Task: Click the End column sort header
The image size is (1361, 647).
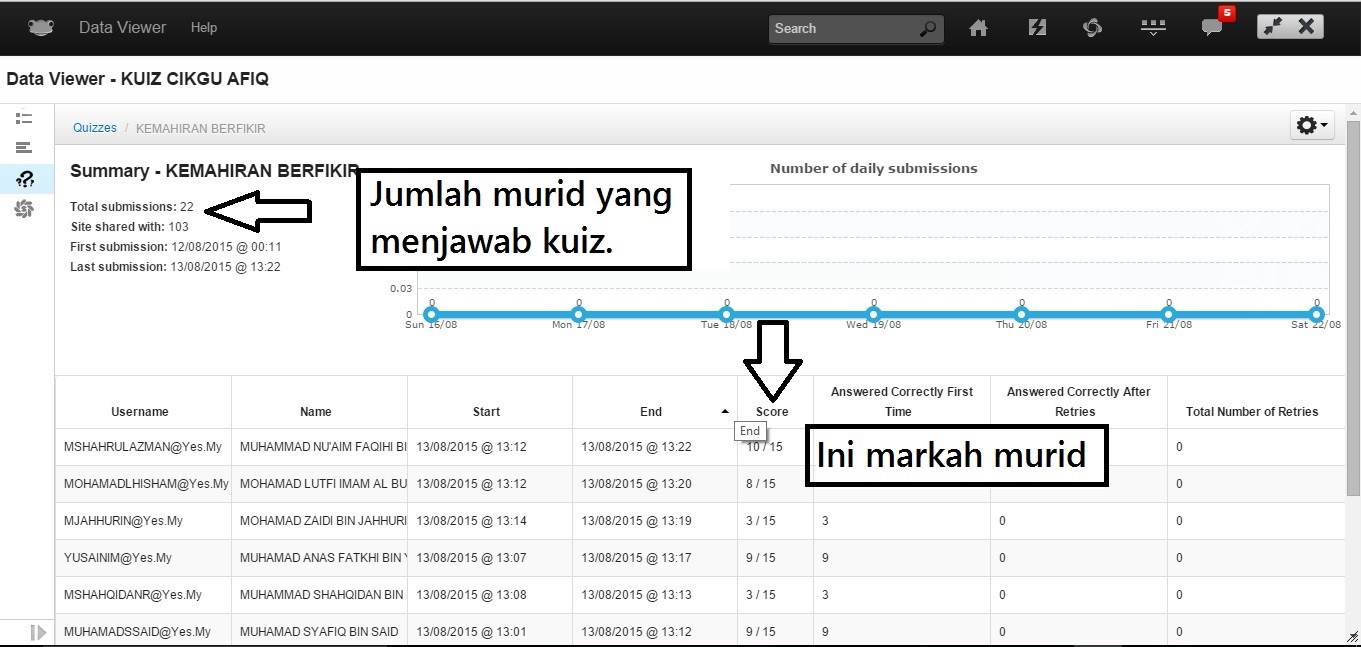Action: [650, 411]
